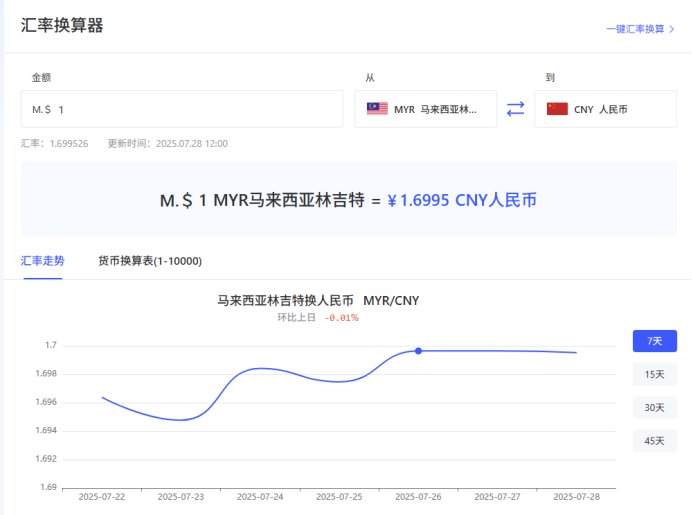Click the 环比上日 label
The height and width of the screenshot is (515, 692).
[297, 317]
